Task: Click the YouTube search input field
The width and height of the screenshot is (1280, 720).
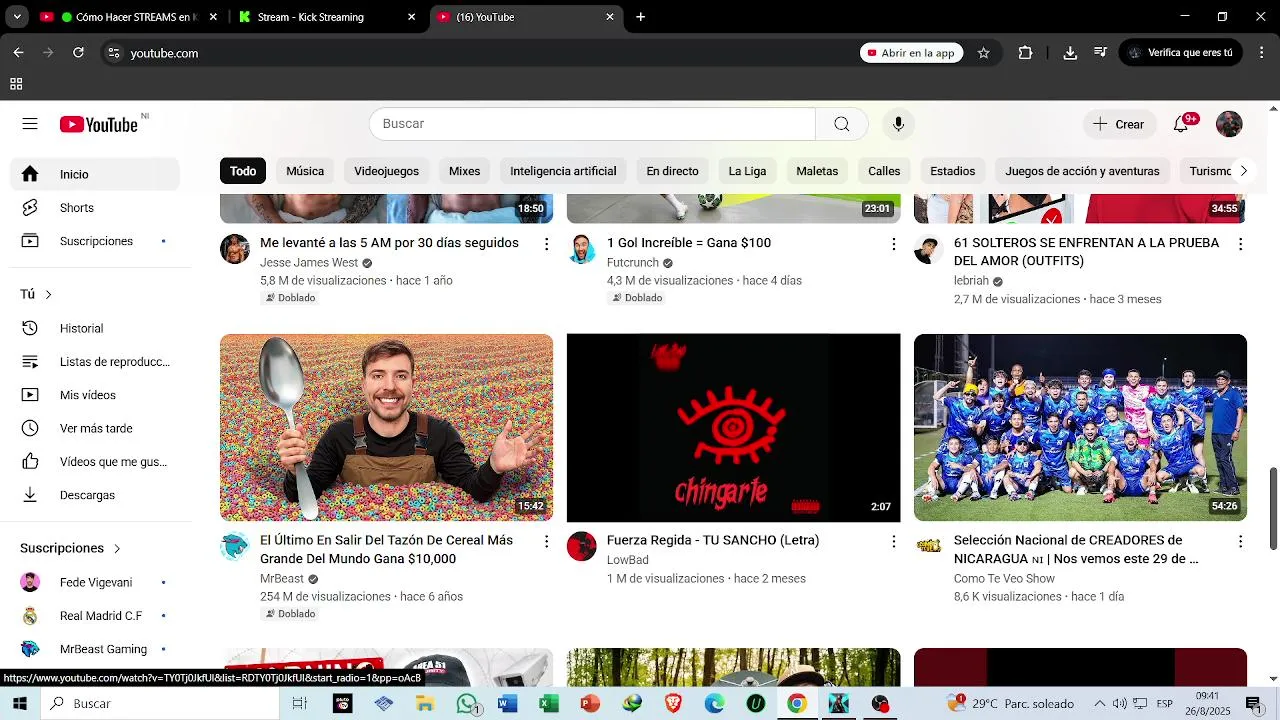Action: coord(592,124)
